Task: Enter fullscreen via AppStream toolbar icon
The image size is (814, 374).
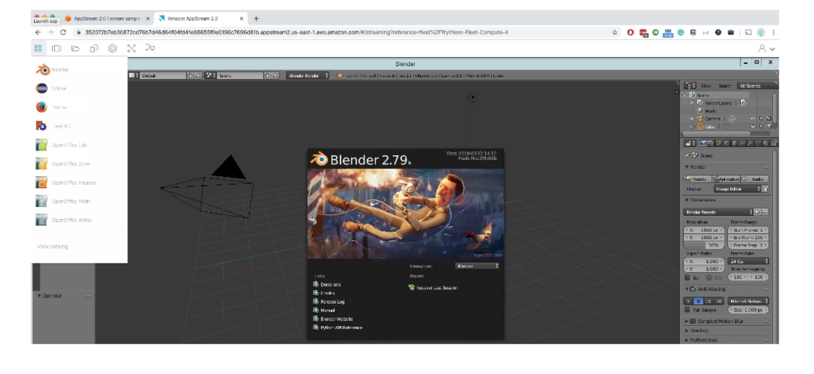Action: (x=131, y=48)
